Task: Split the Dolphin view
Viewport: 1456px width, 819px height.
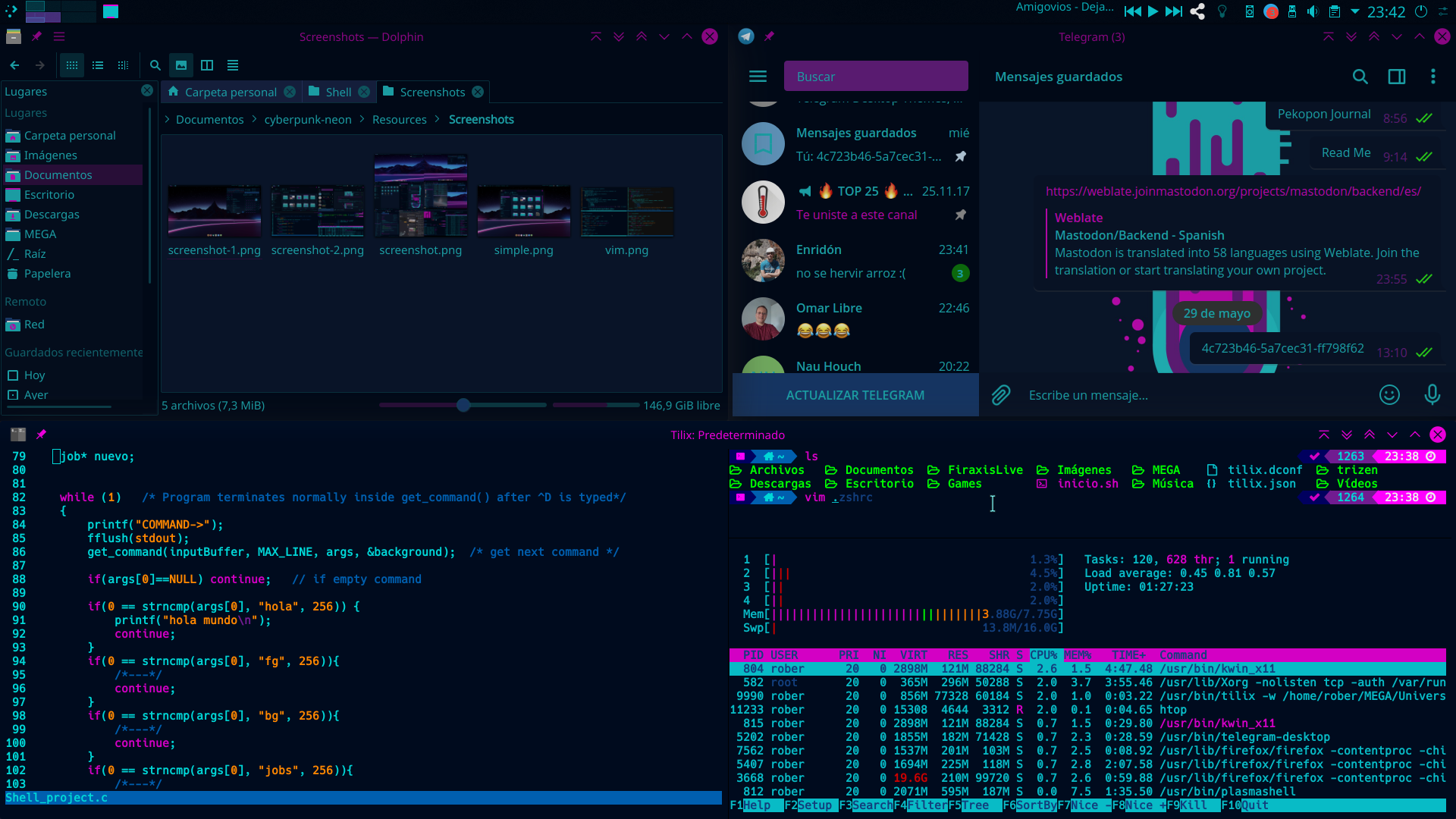Action: [207, 65]
